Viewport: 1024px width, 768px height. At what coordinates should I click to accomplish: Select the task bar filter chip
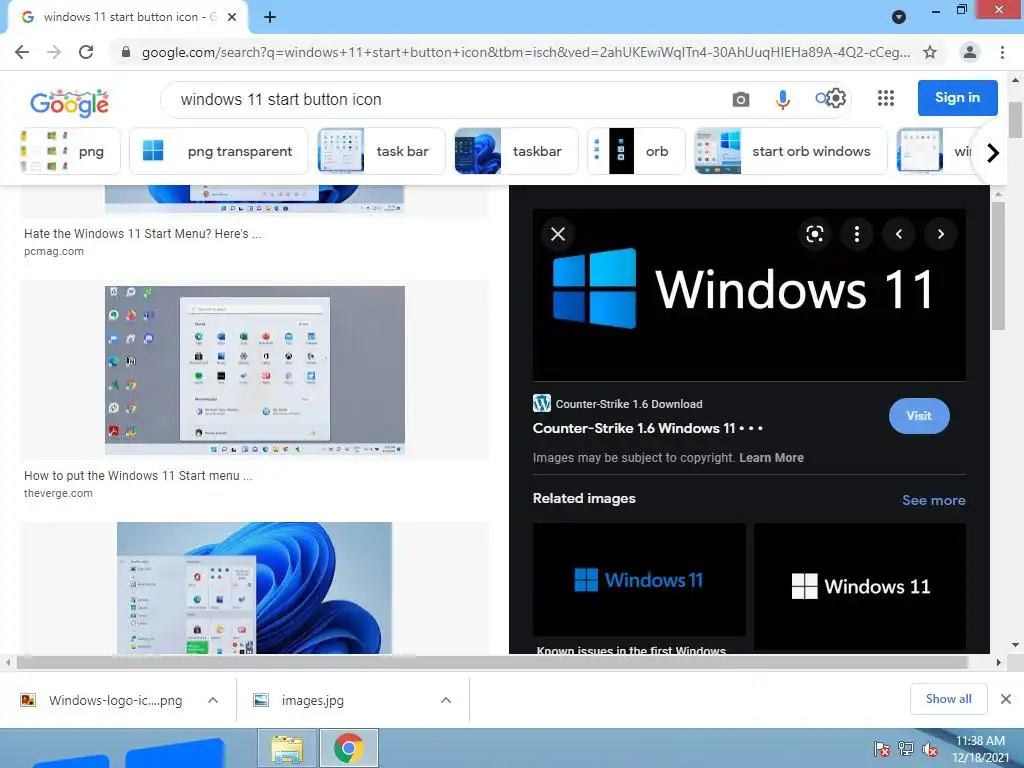click(x=381, y=152)
